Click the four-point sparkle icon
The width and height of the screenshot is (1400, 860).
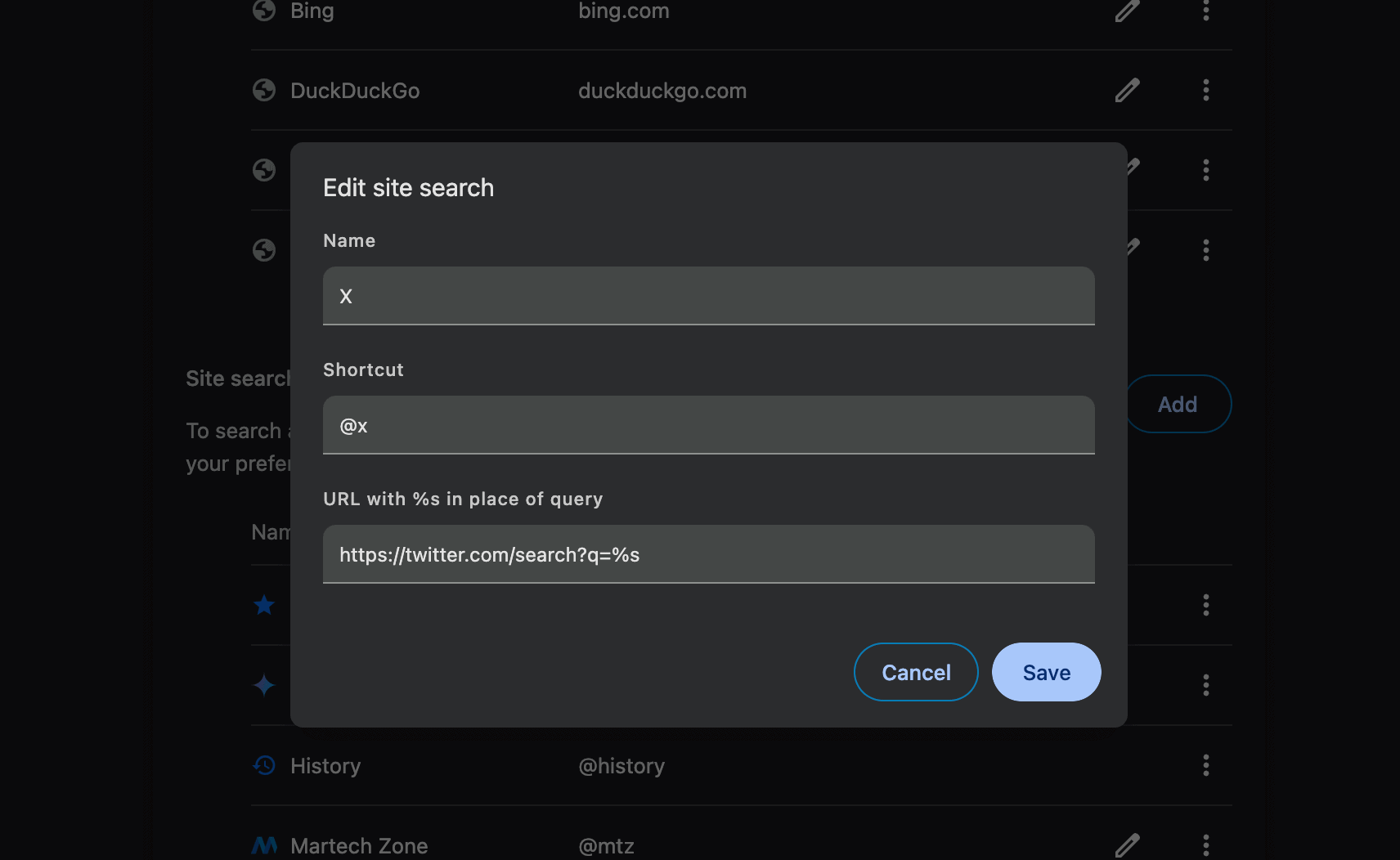tap(264, 685)
